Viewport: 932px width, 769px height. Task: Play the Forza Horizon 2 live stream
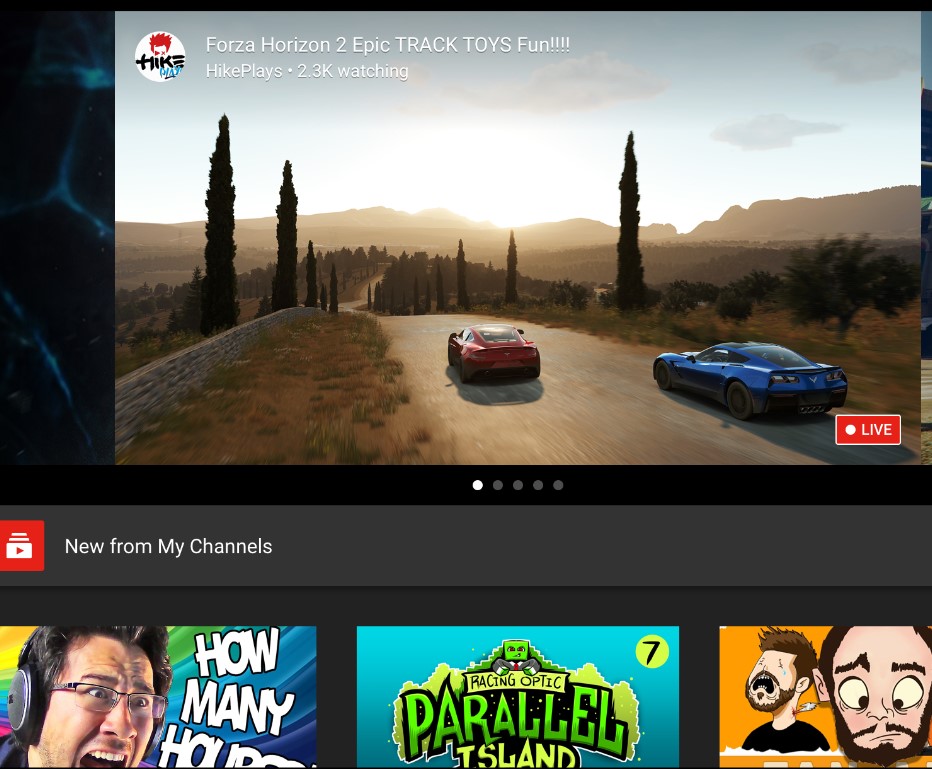517,238
